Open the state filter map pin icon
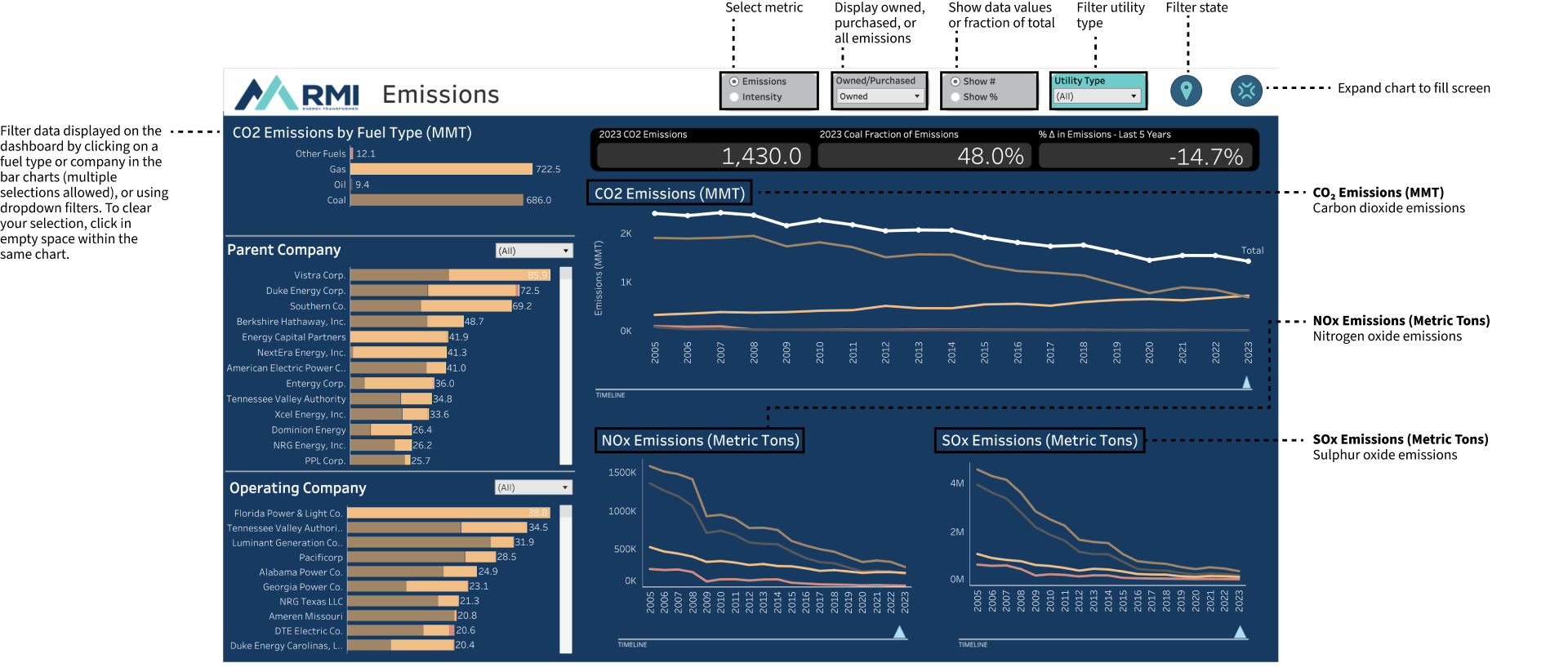The image size is (1568, 672). click(1186, 90)
